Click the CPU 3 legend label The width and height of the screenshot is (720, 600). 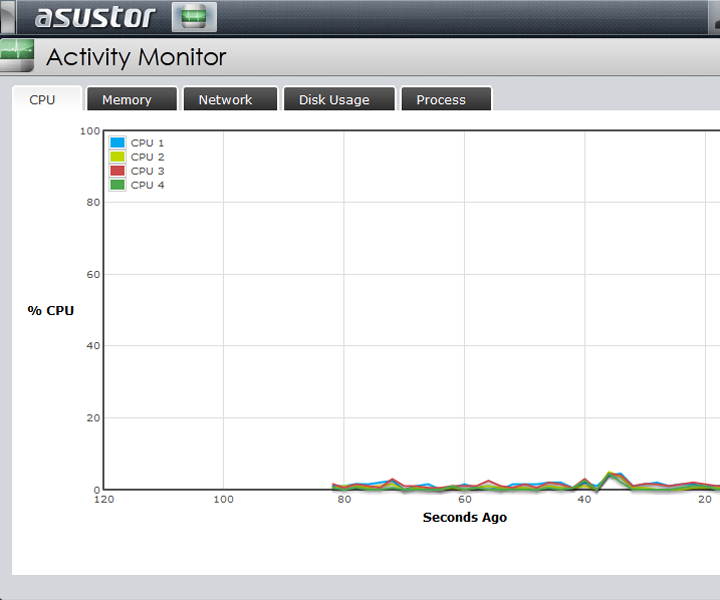147,171
